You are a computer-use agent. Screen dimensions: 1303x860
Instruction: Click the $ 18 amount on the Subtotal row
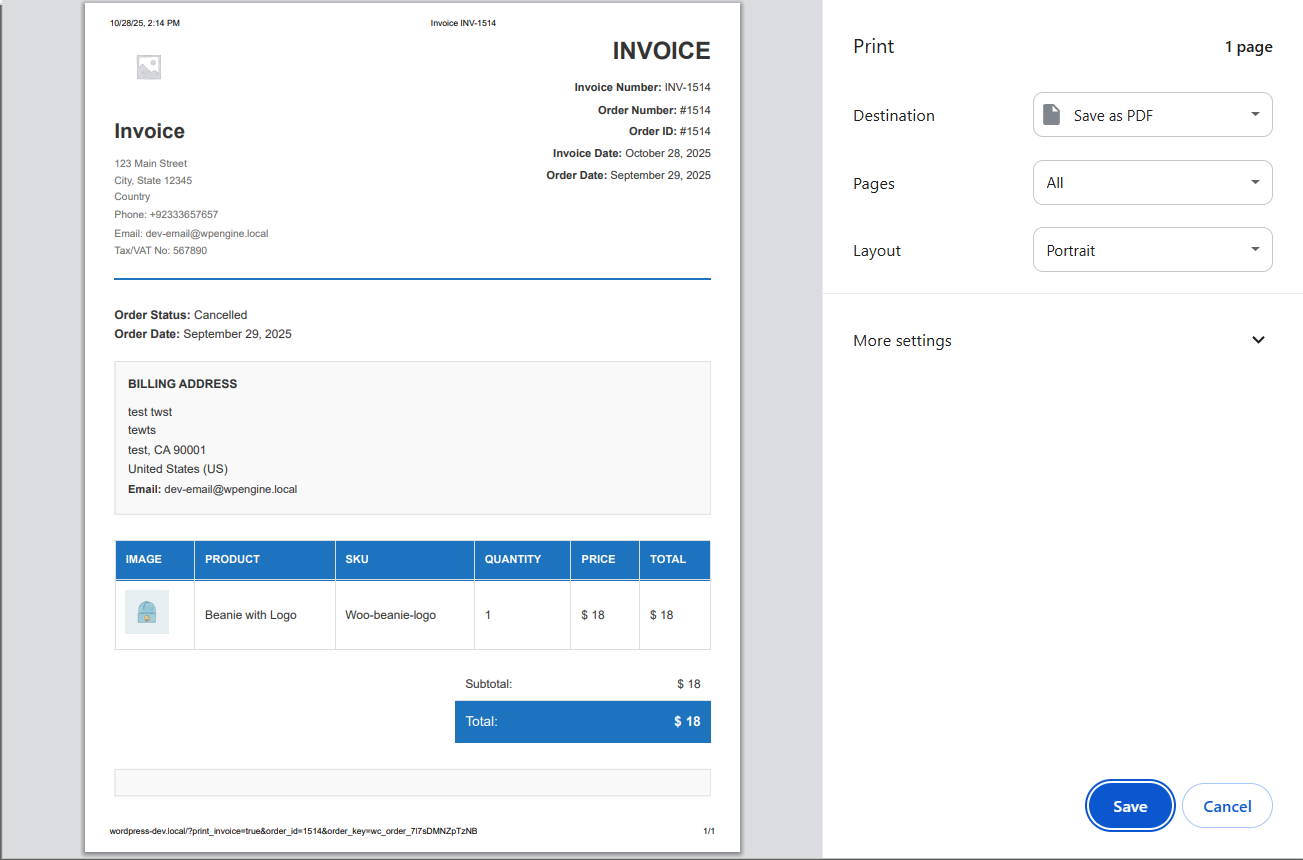689,684
